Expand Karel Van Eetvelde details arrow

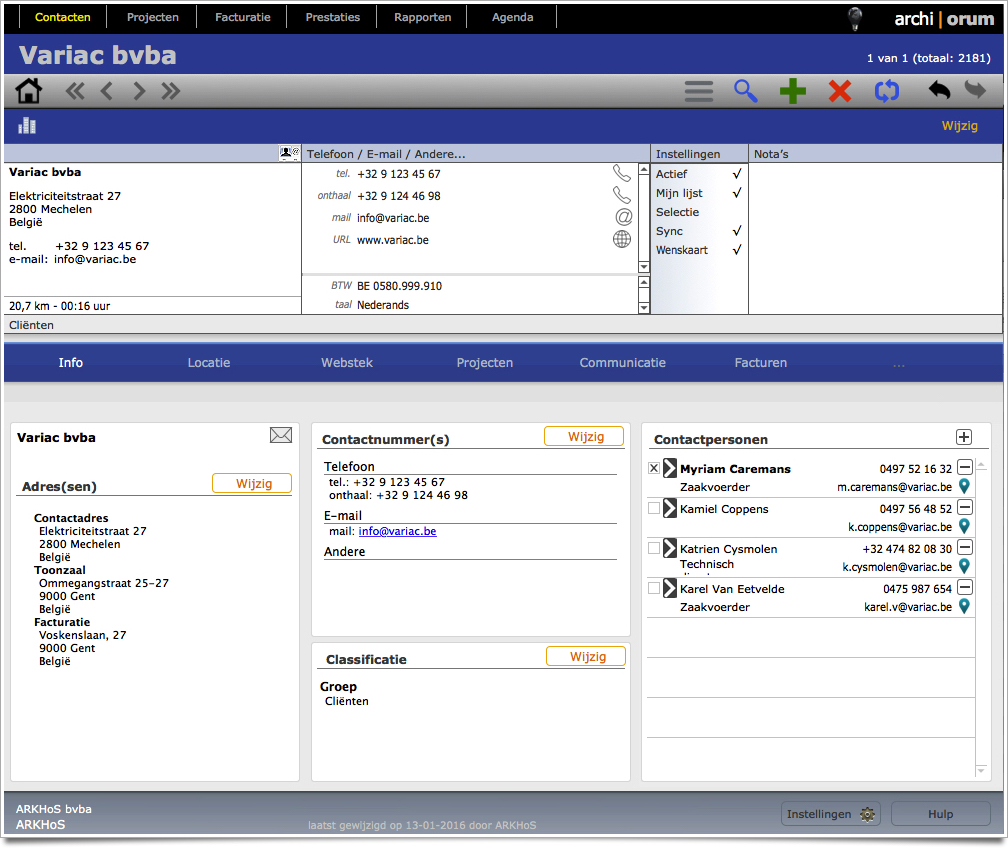[669, 588]
